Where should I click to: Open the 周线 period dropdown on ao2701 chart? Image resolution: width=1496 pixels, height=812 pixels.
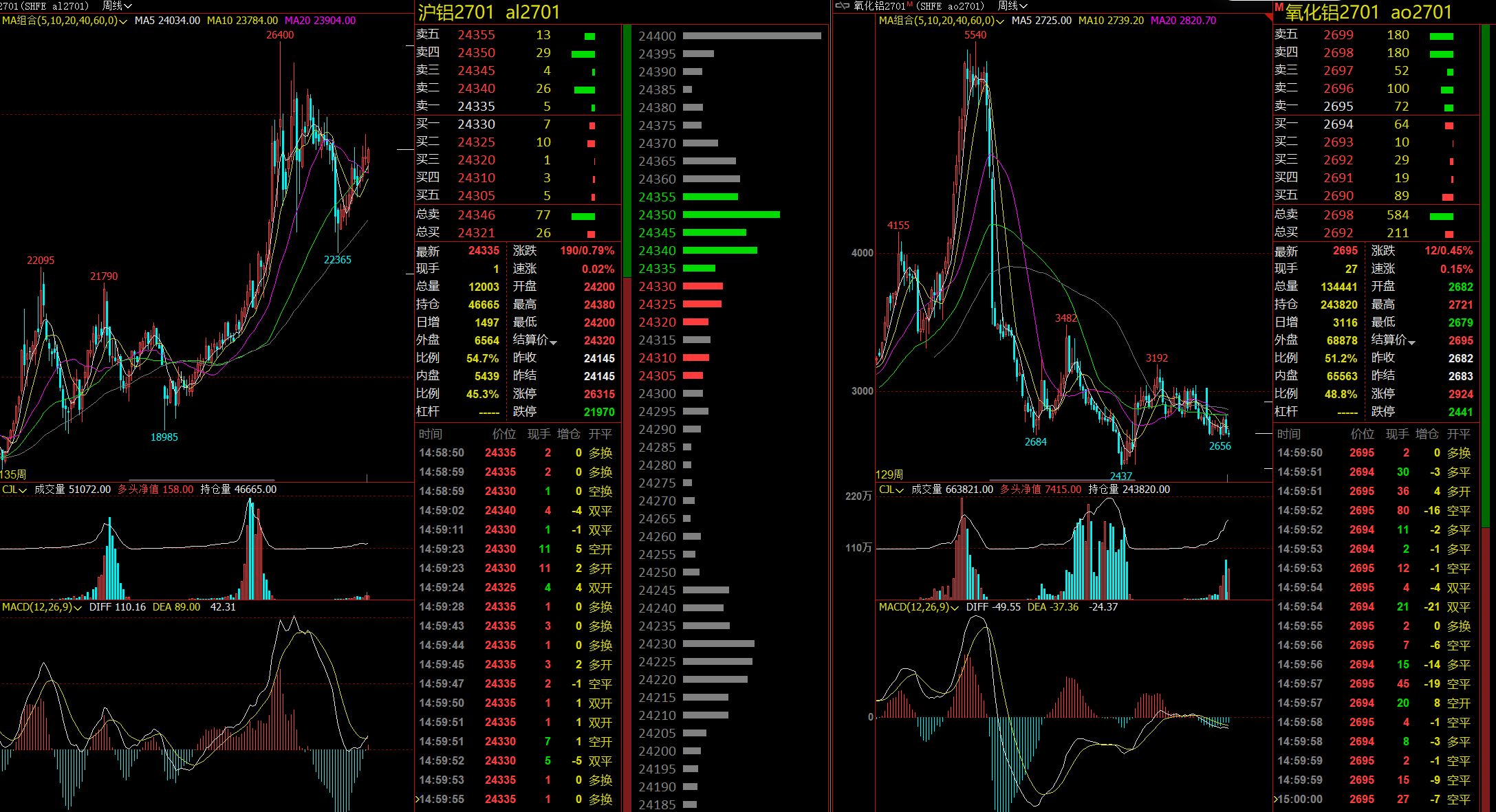pos(1012,6)
